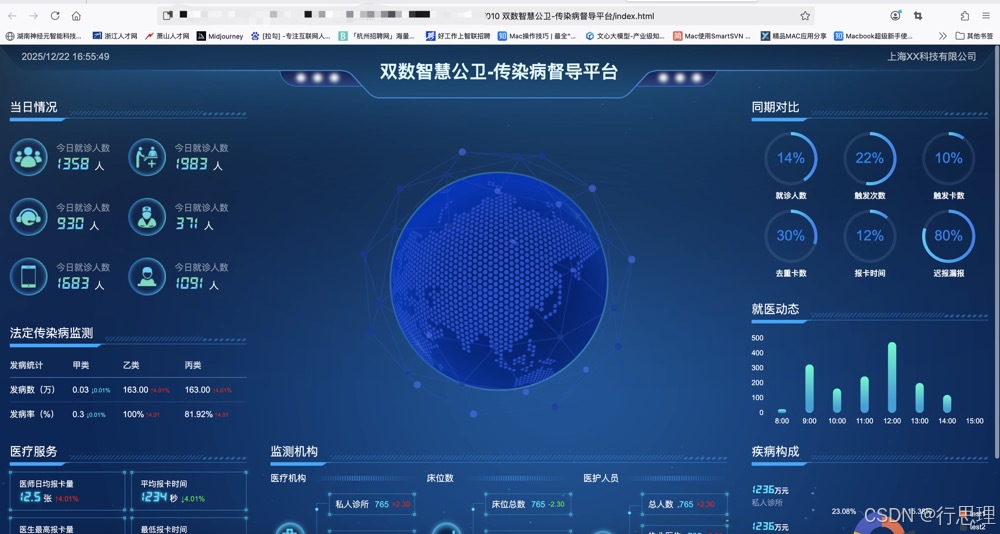Show more bookmarks with the double chevron
This screenshot has height=534, width=1000.
point(943,36)
